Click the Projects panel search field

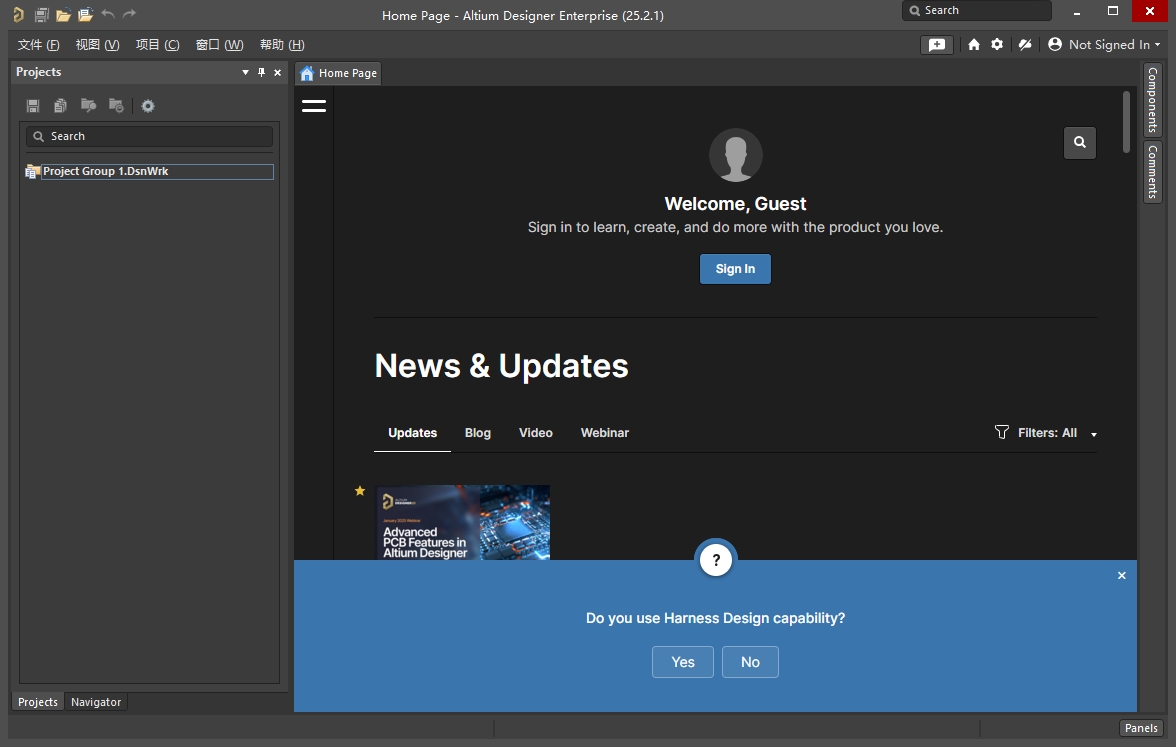tap(150, 136)
